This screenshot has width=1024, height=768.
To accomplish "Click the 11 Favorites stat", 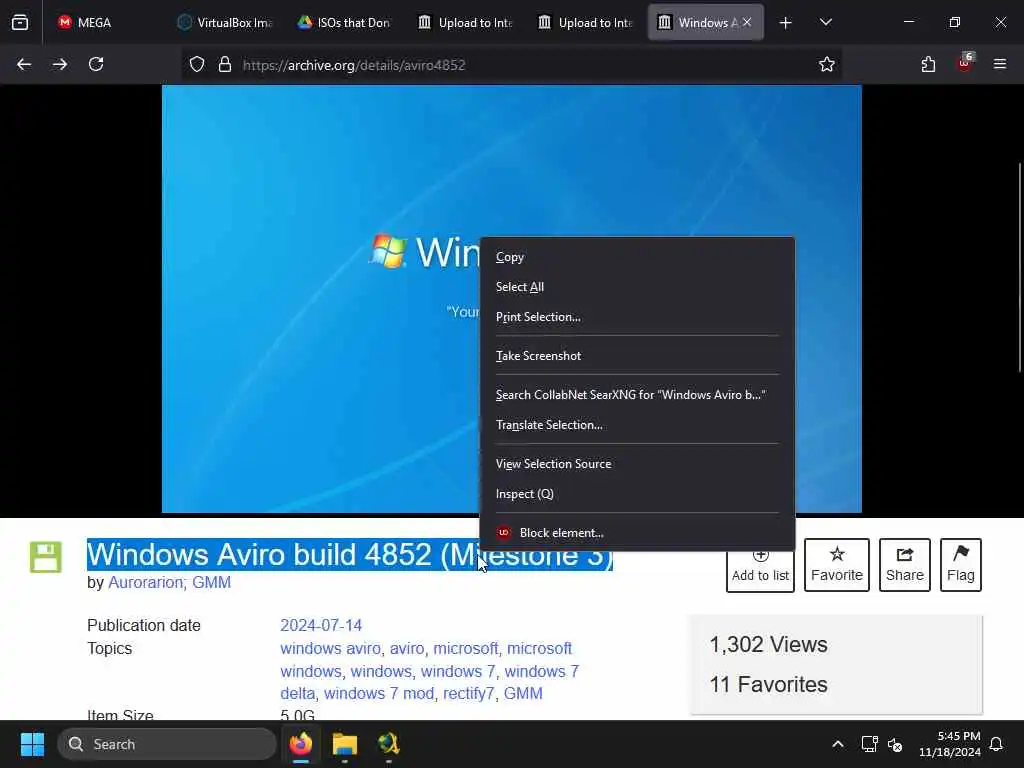I will pyautogui.click(x=768, y=684).
